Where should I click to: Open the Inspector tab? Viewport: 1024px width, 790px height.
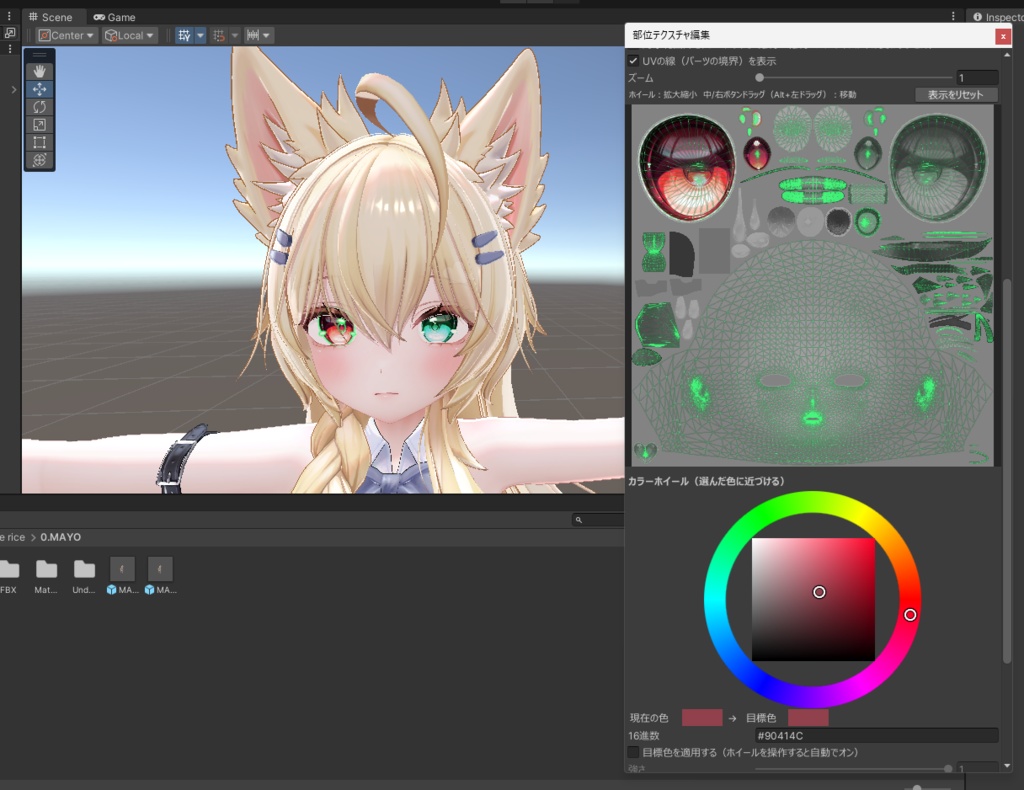coord(998,17)
